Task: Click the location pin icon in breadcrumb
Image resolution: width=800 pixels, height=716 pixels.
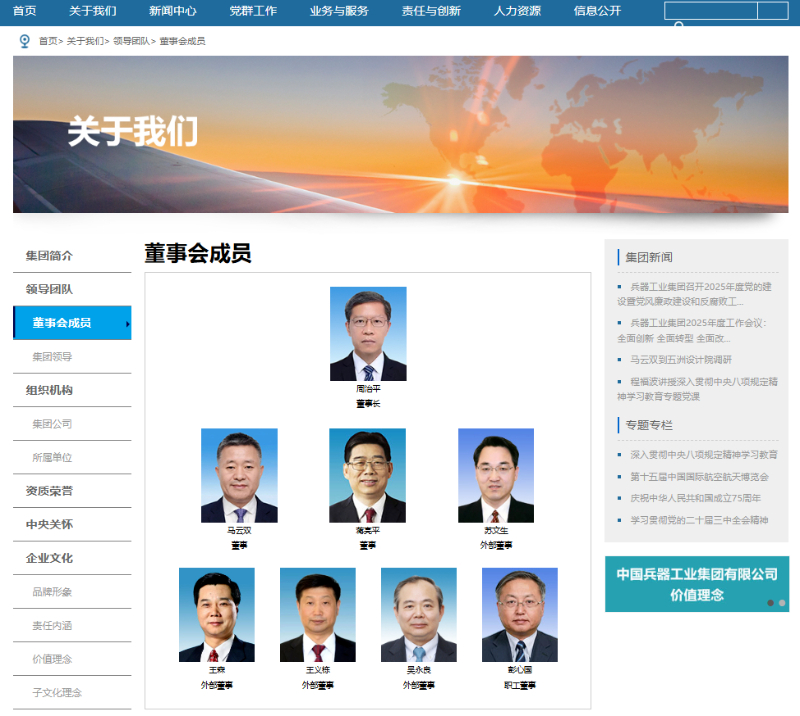Action: [x=25, y=41]
